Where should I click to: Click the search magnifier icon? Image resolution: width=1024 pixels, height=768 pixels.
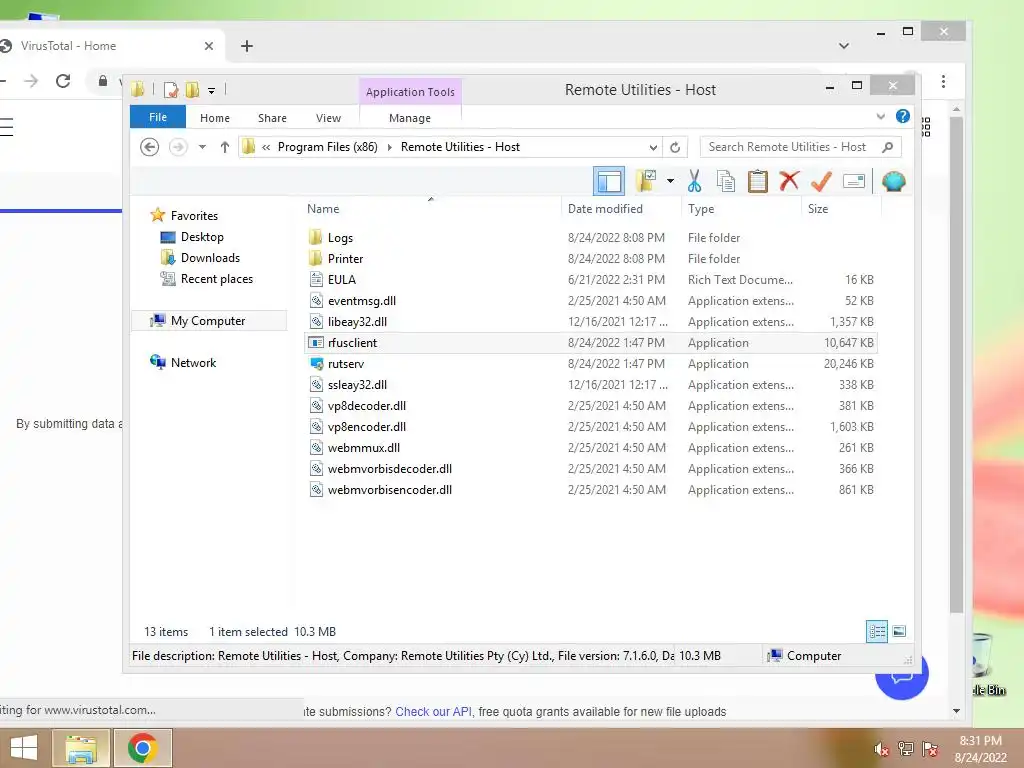coord(888,147)
